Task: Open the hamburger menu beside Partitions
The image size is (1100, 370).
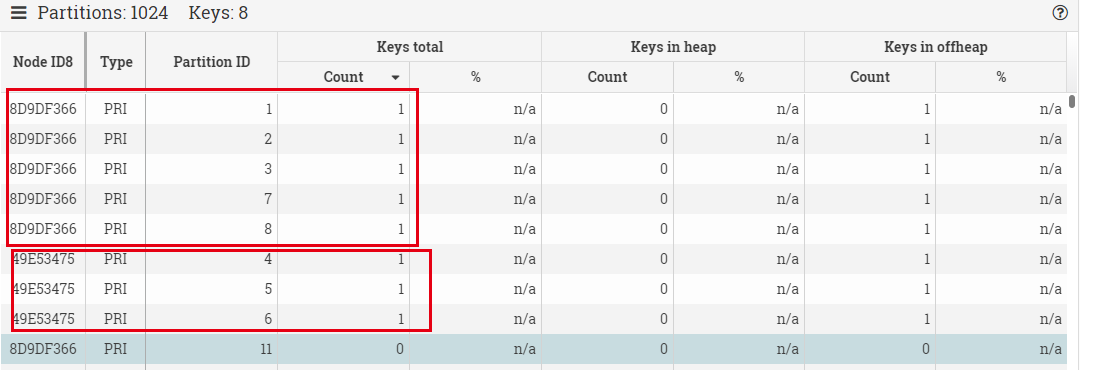Action: click(19, 13)
